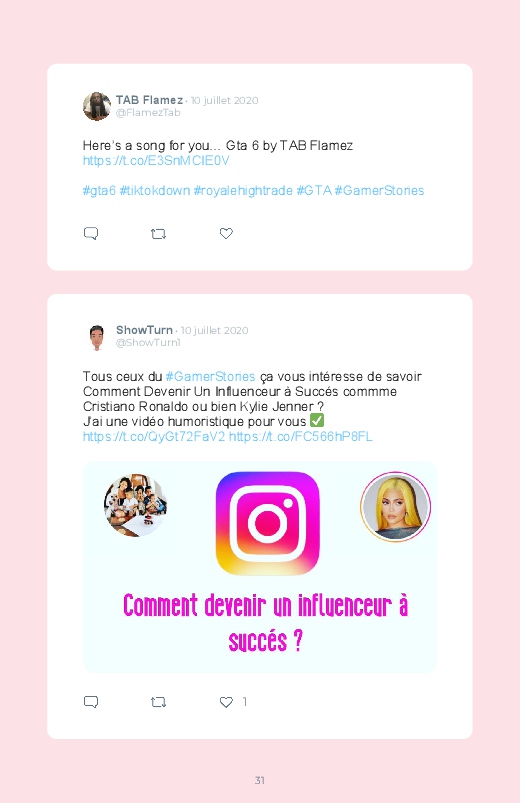Click reply icon on TAB Flamez tweet
This screenshot has height=803, width=520.
tap(91, 234)
